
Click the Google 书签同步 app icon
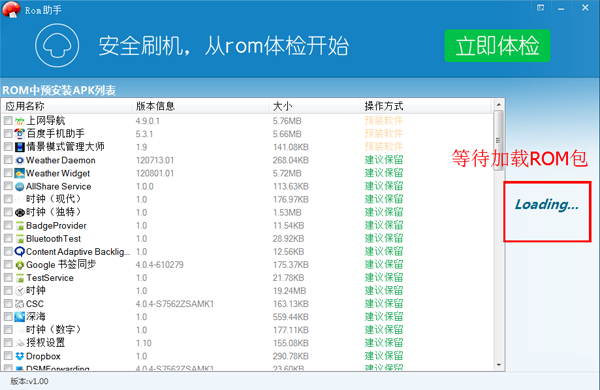click(x=20, y=265)
